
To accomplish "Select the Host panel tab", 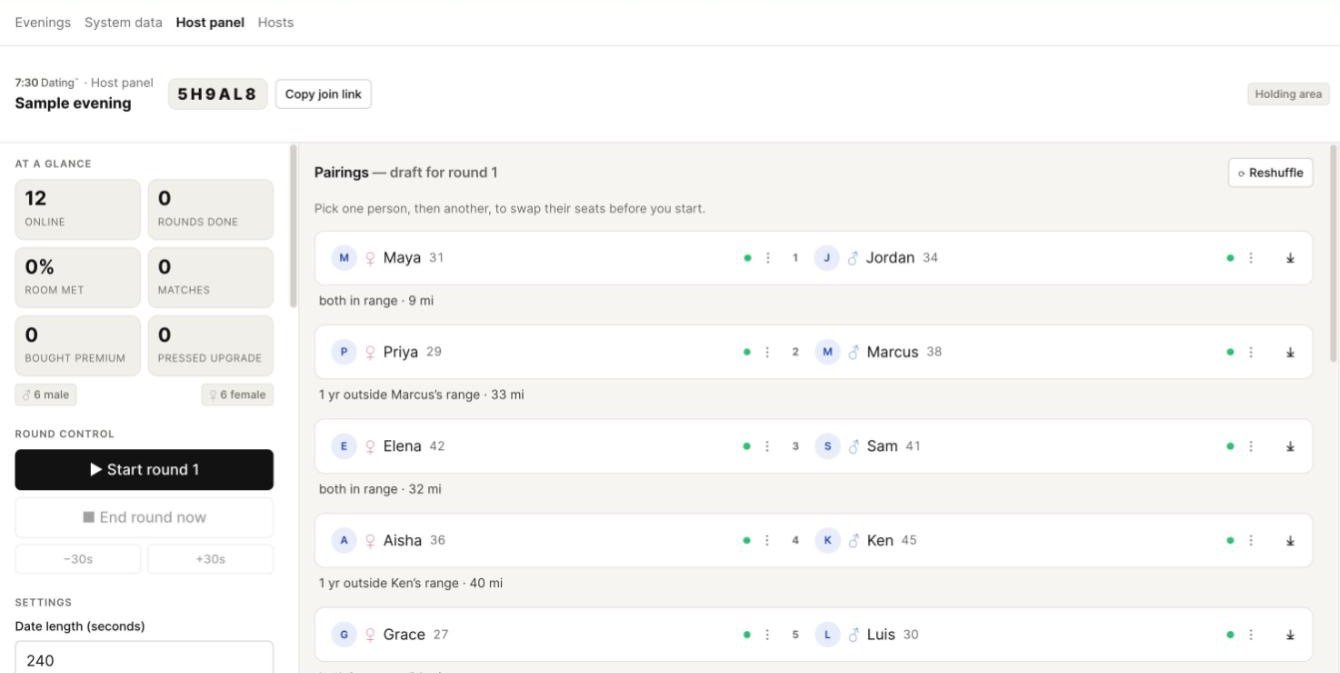I will pyautogui.click(x=210, y=22).
